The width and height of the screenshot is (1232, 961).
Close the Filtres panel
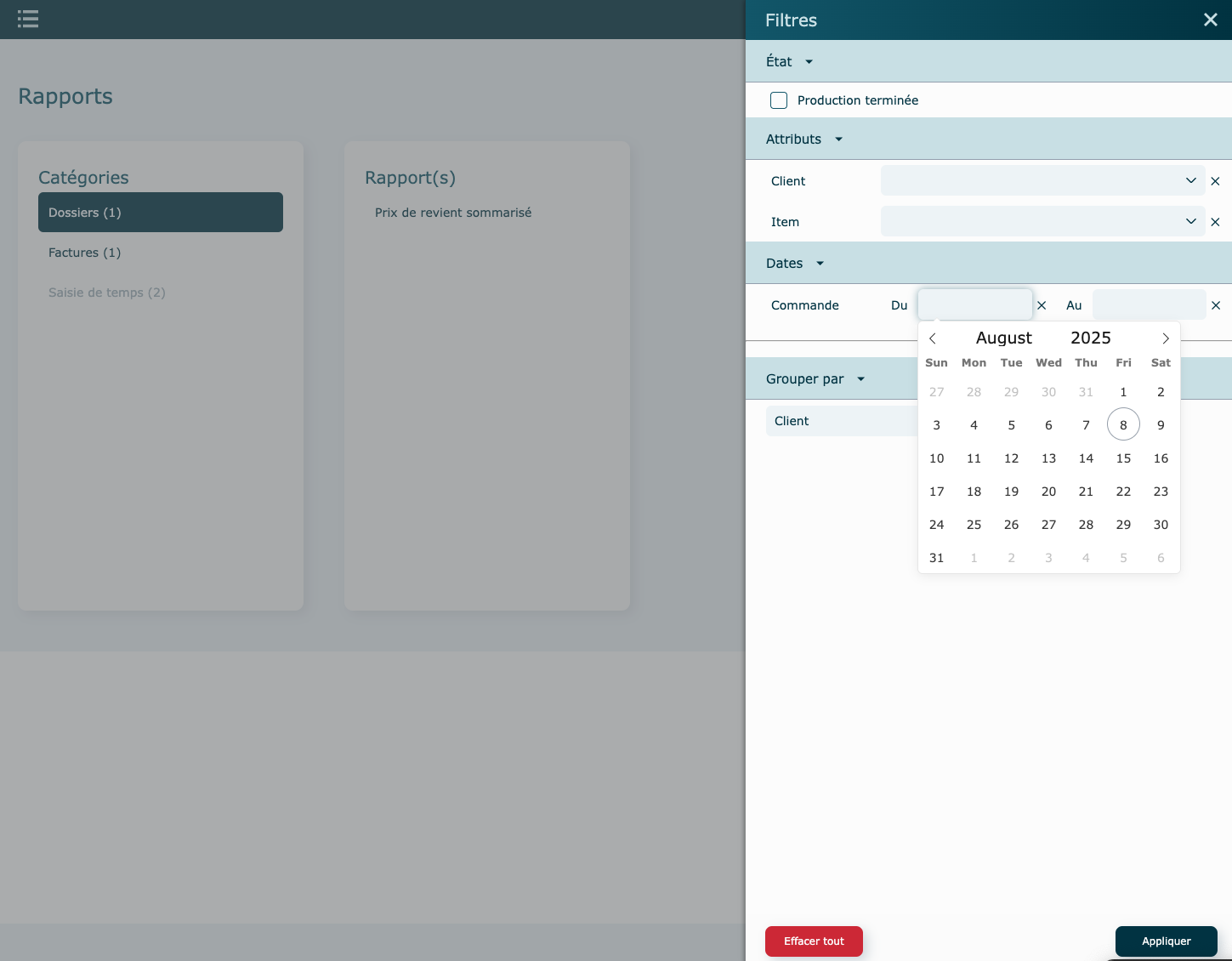coord(1210,20)
